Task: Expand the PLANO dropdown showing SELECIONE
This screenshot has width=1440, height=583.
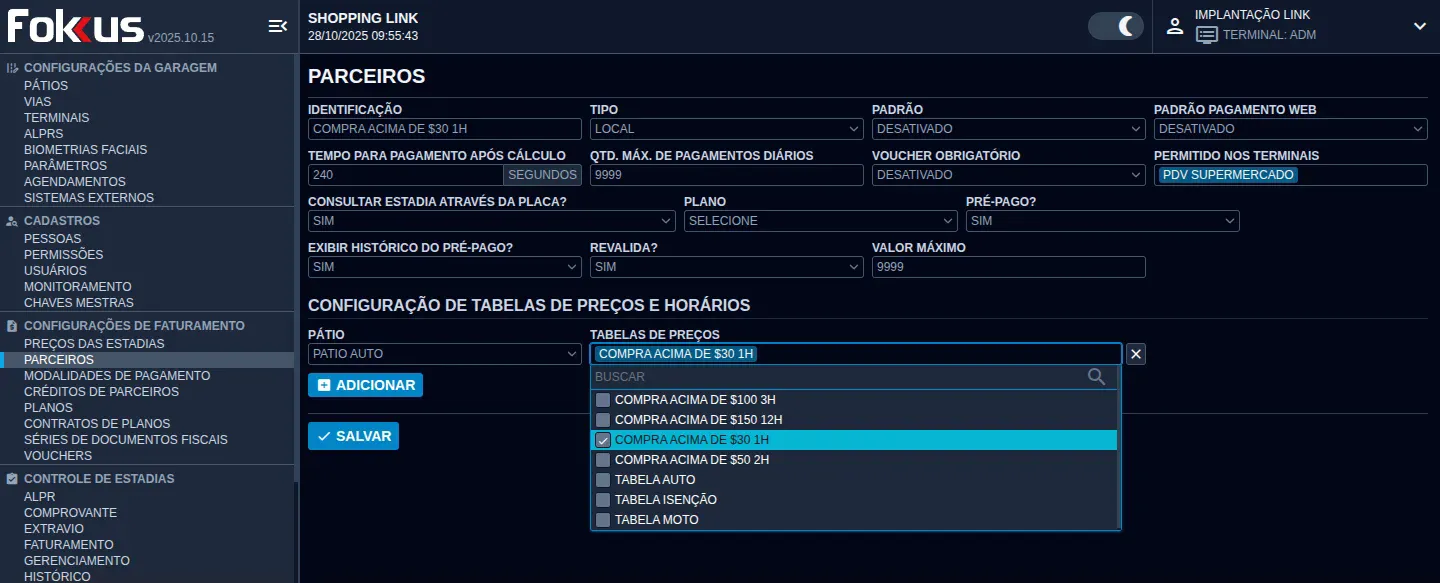Action: point(820,221)
